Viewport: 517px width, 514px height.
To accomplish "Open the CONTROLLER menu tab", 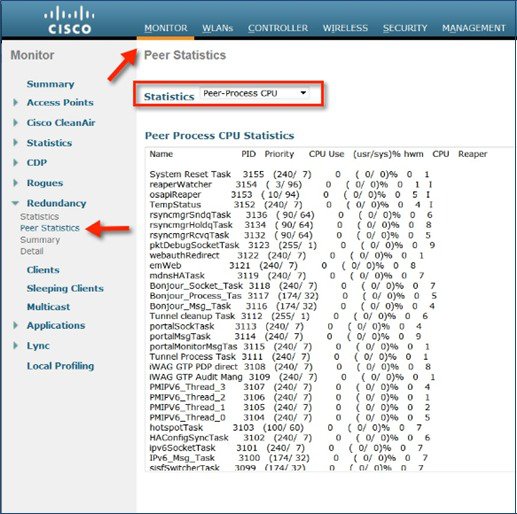I will click(278, 28).
